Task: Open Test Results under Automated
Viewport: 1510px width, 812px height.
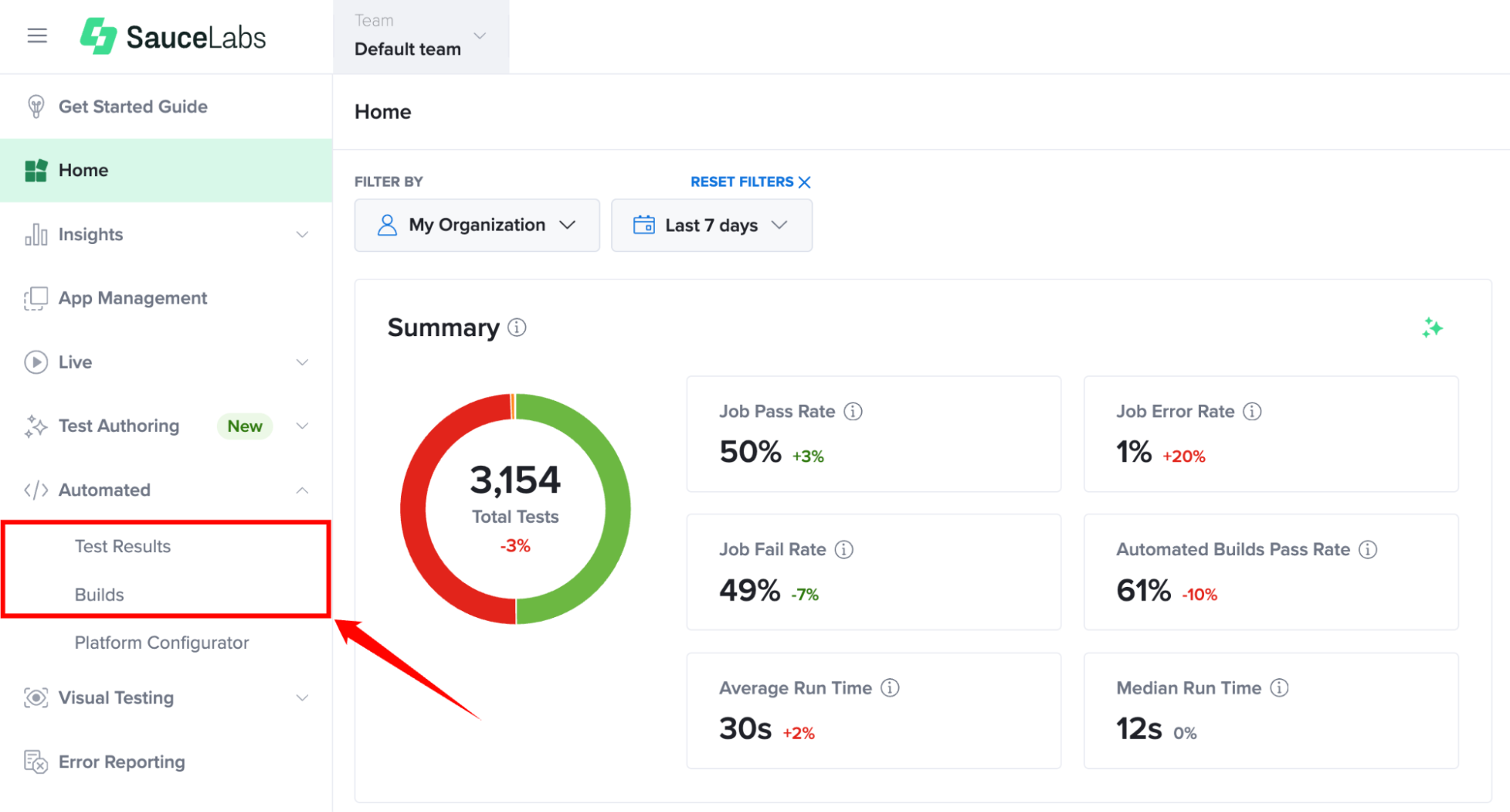Action: [122, 546]
